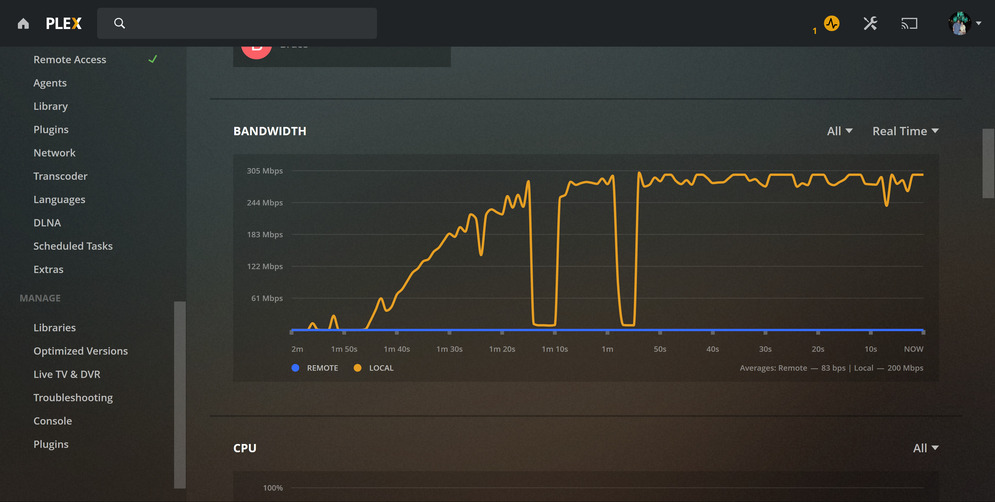Click the main page scrollbar thumb

[x=988, y=163]
